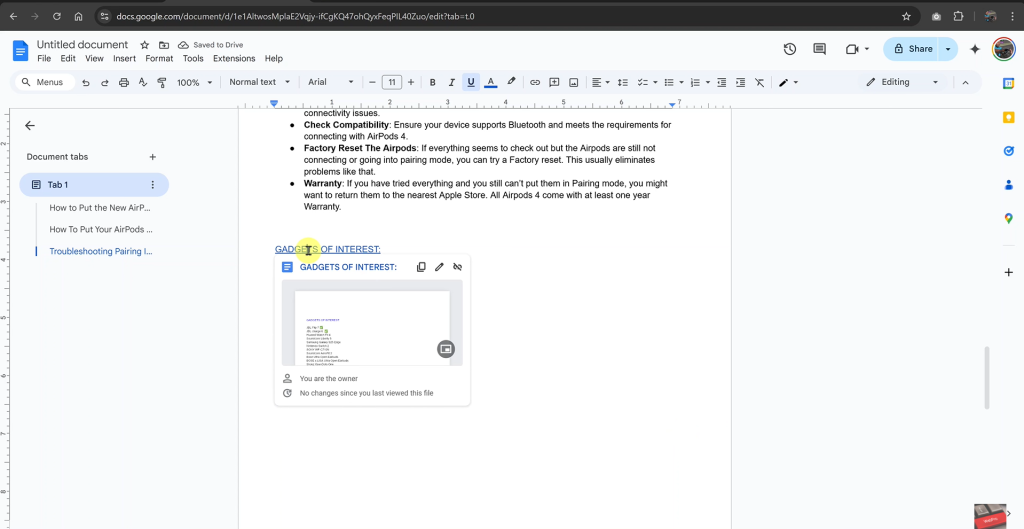Open the Editing mode dropdown

coord(902,82)
